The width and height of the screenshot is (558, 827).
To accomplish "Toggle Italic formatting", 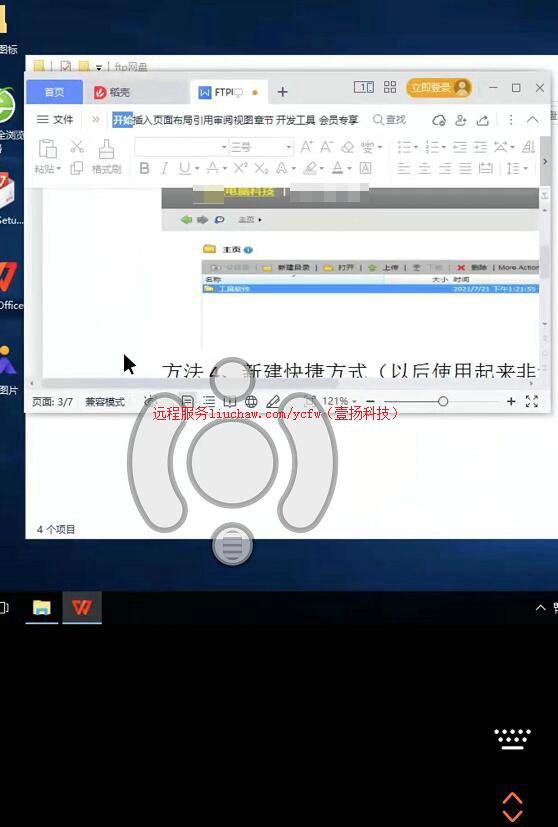I will 165,168.
